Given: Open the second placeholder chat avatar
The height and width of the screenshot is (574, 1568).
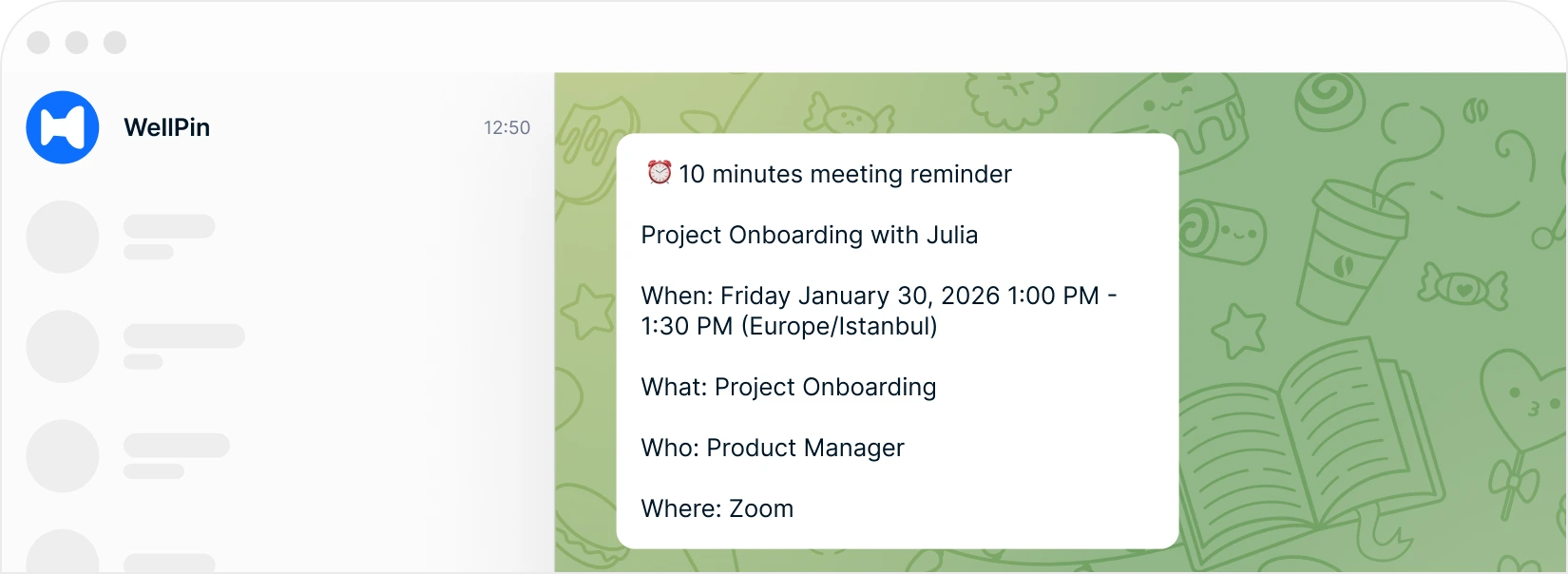Looking at the screenshot, I should pyautogui.click(x=63, y=346).
